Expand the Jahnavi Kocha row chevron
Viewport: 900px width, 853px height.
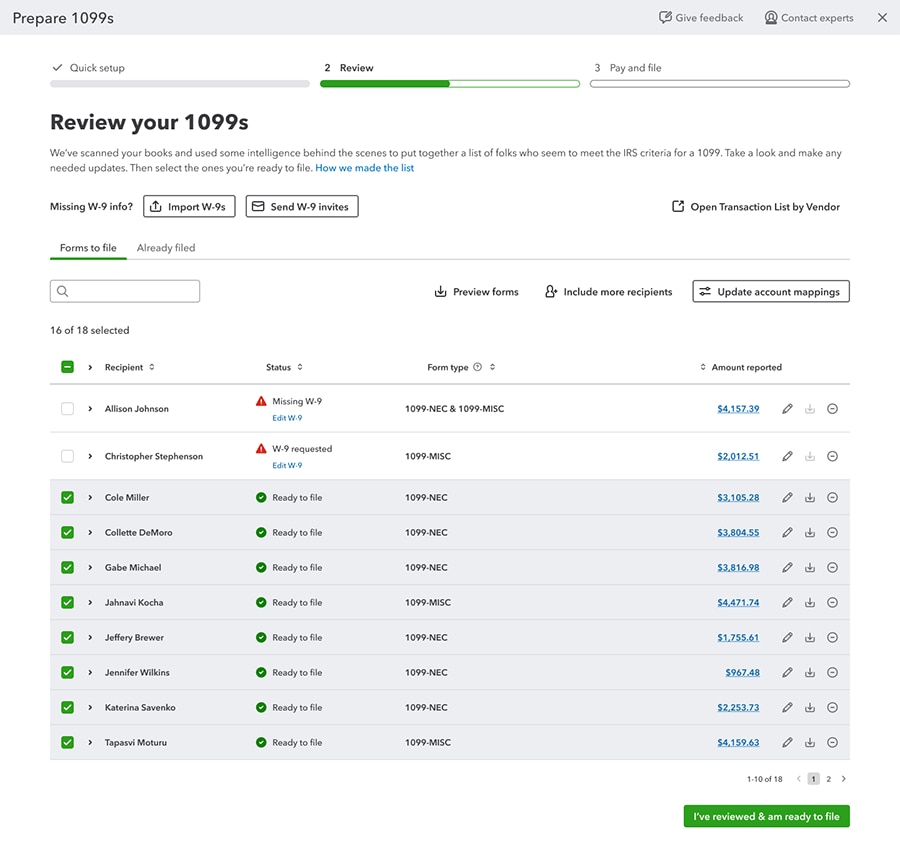(90, 603)
